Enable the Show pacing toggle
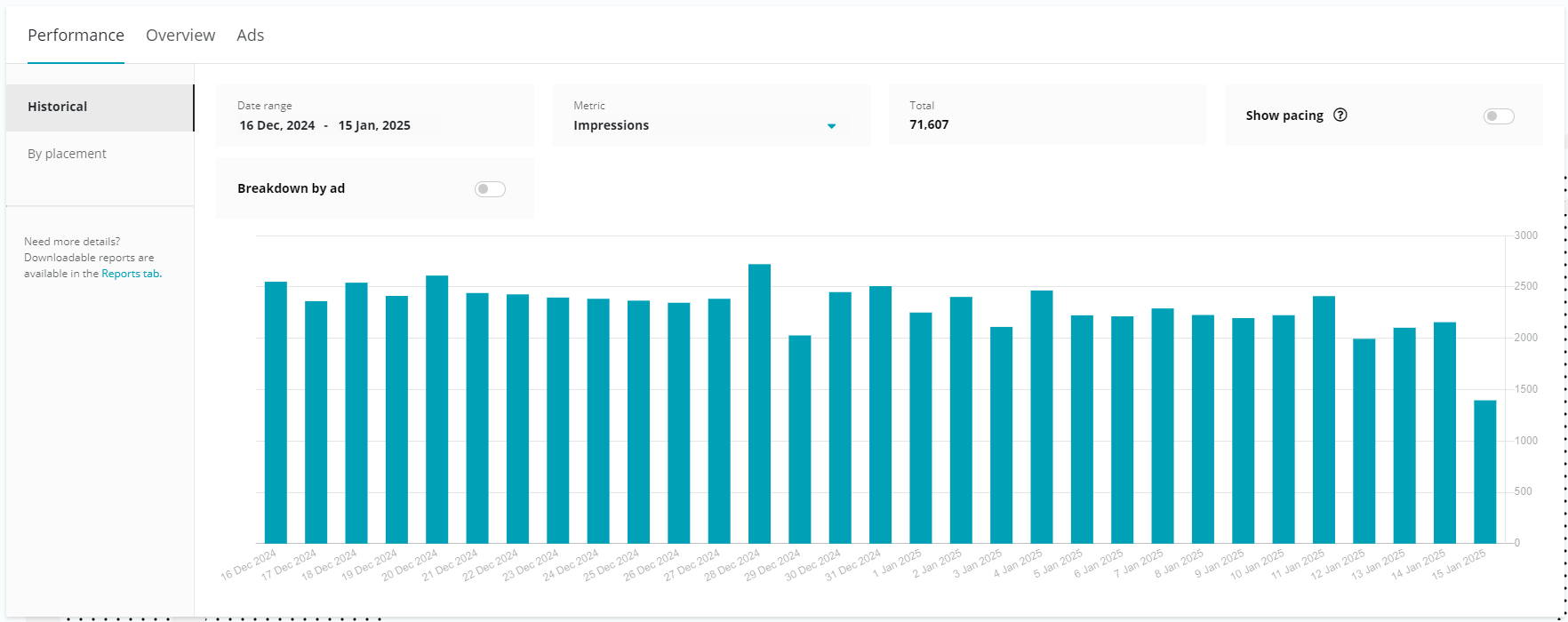Viewport: 1568px width, 622px height. click(1498, 116)
